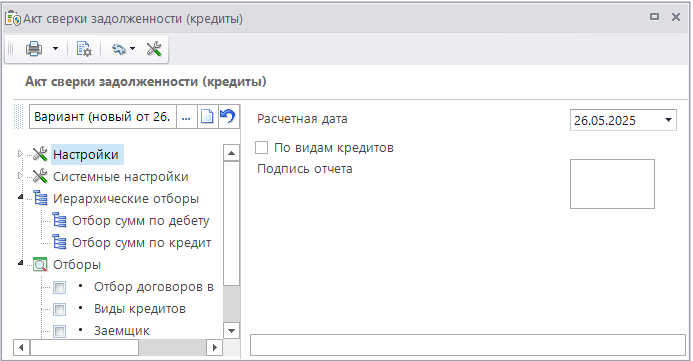Open the gears icon dropdown arrow
The width and height of the screenshot is (693, 361).
pyautogui.click(x=132, y=49)
